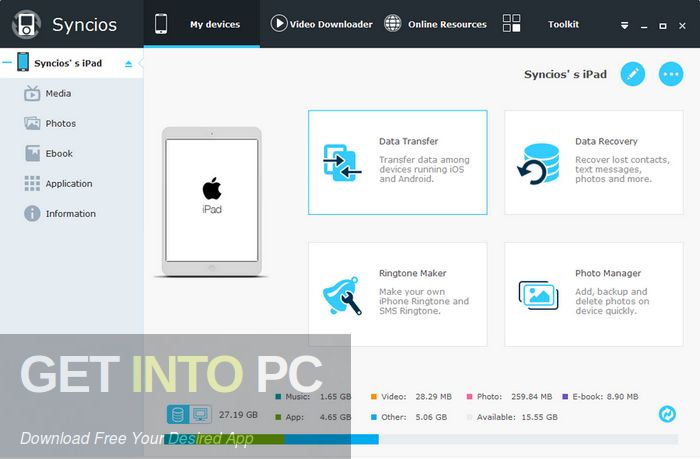Click the Application grid icon
This screenshot has height=459, width=700.
[32, 184]
